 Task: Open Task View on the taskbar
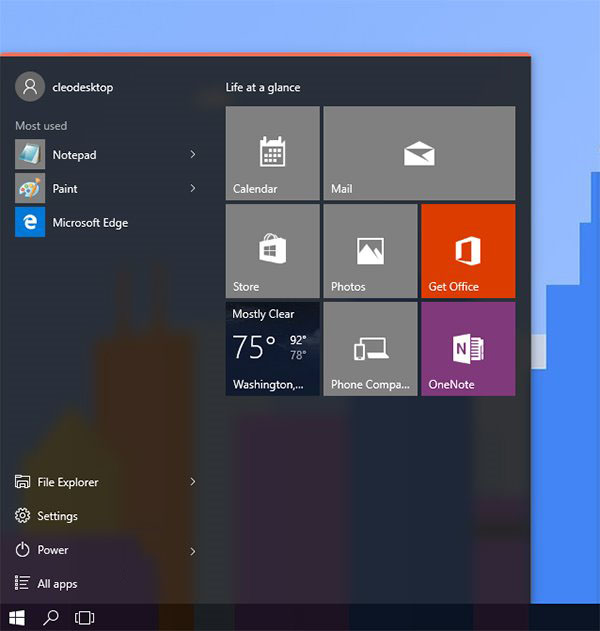tap(85, 618)
